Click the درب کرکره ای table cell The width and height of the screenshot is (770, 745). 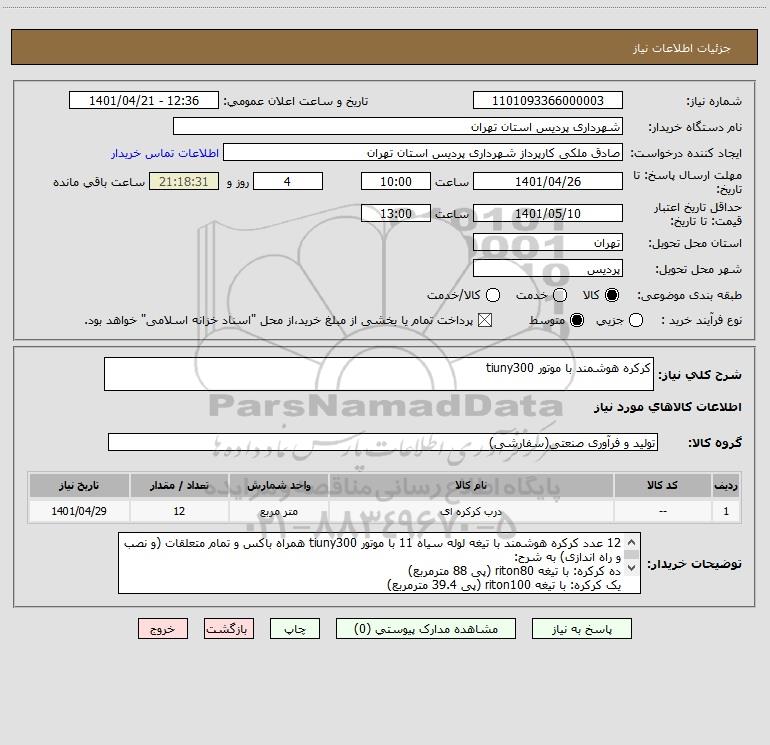(471, 511)
